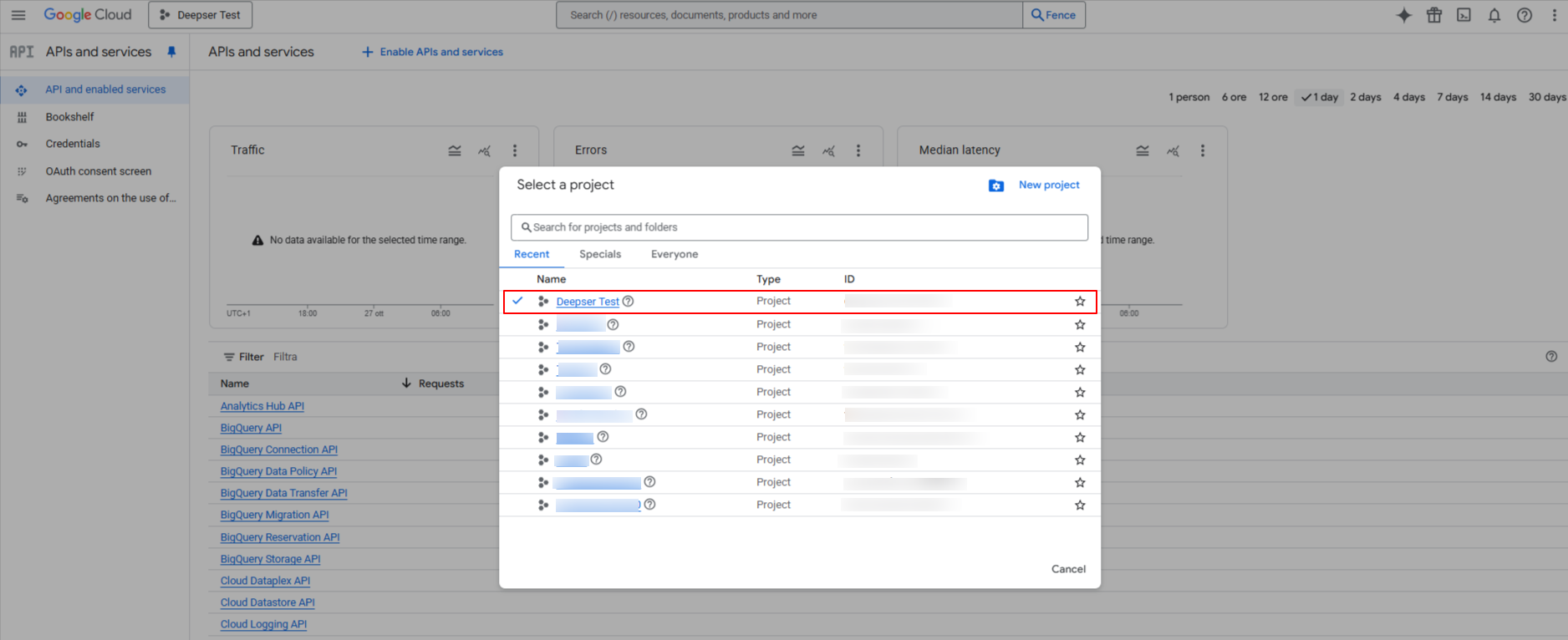
Task: Open the BigQuery API link
Action: click(251, 428)
